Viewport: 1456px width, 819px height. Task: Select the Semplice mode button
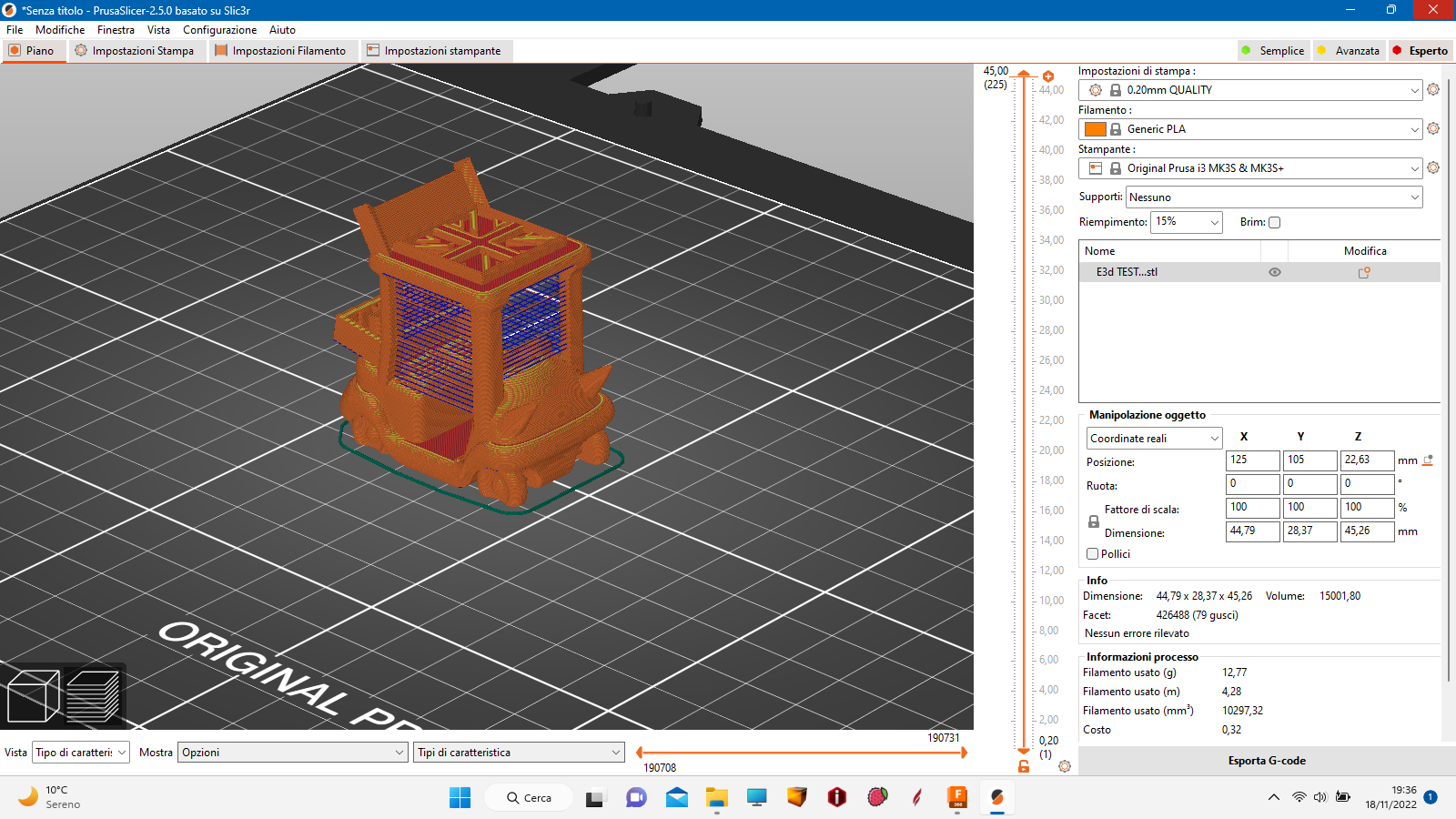(x=1272, y=51)
